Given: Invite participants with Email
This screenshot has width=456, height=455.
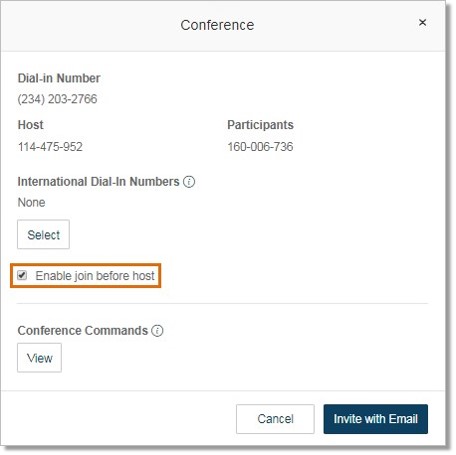Looking at the screenshot, I should click(x=375, y=419).
